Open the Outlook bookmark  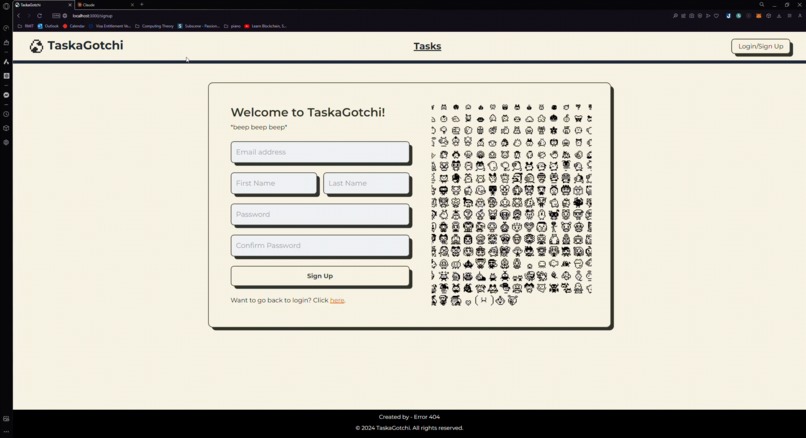tap(47, 26)
